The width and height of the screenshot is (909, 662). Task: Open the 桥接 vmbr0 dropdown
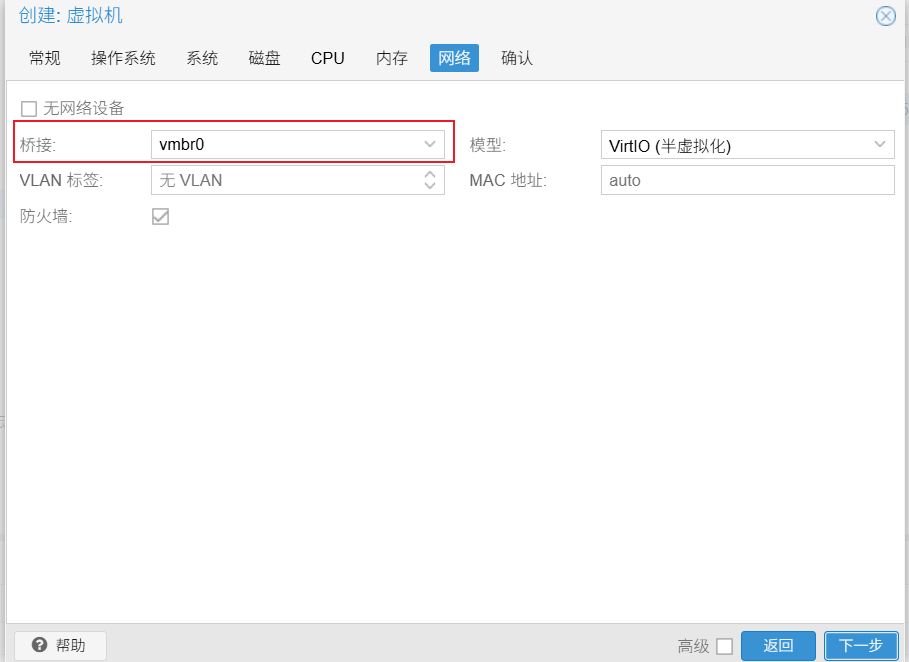430,145
